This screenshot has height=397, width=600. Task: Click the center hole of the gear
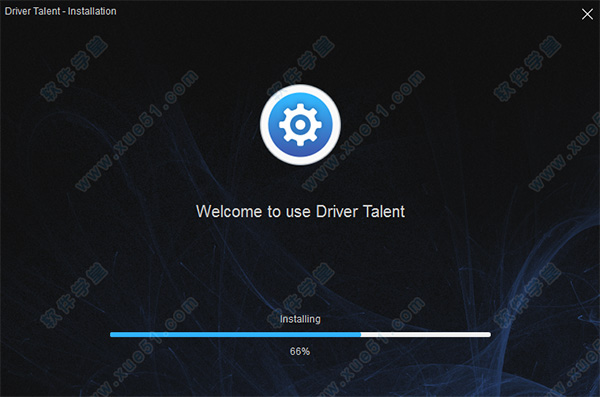click(x=300, y=124)
